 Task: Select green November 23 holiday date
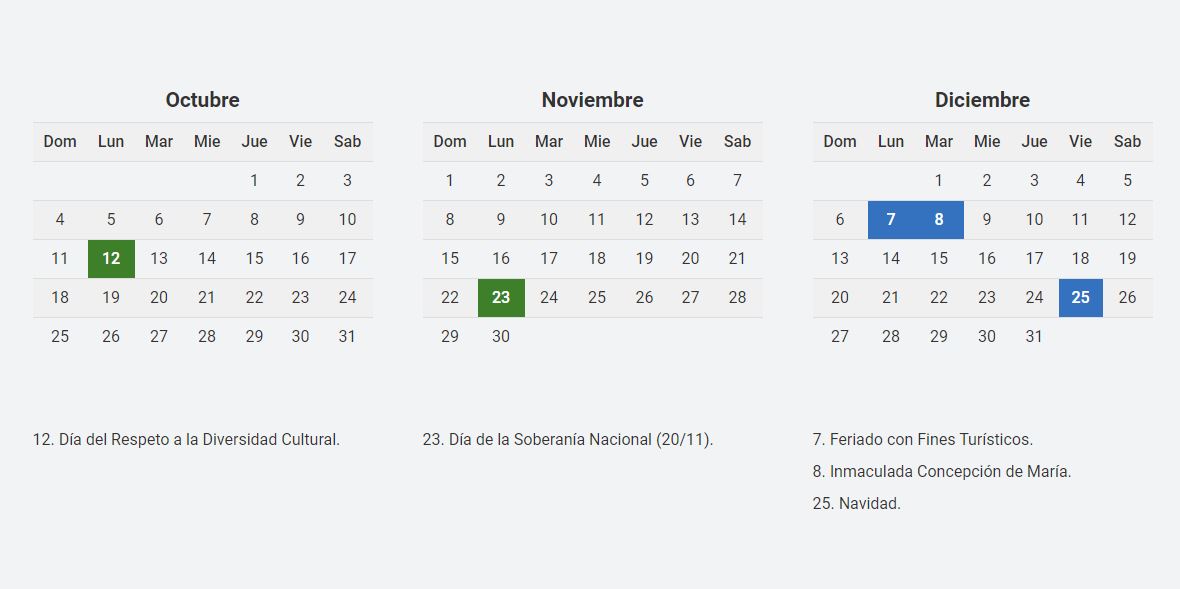(x=501, y=298)
